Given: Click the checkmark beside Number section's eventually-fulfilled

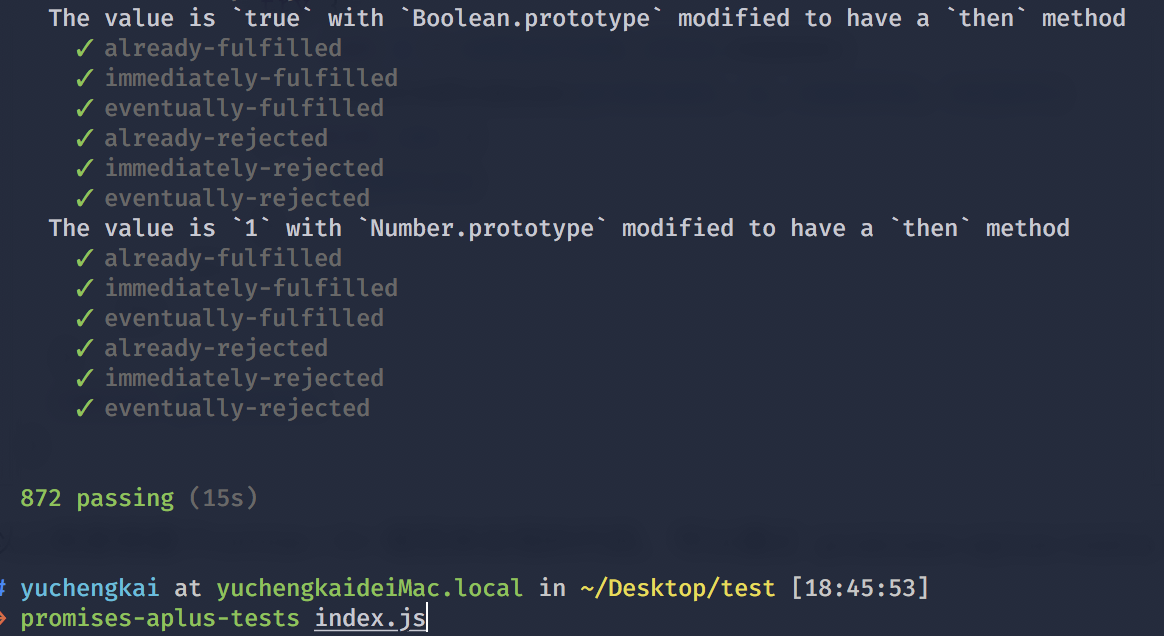Looking at the screenshot, I should (85, 318).
